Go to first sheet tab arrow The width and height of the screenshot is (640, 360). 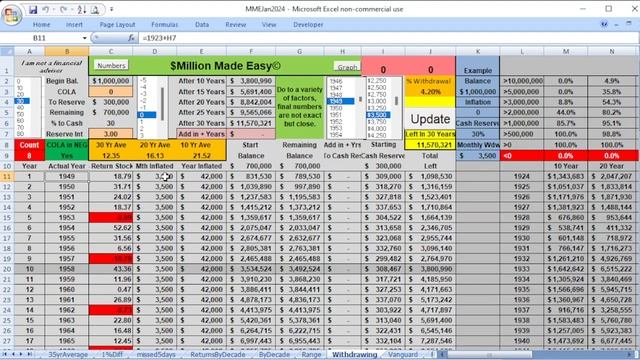5,354
